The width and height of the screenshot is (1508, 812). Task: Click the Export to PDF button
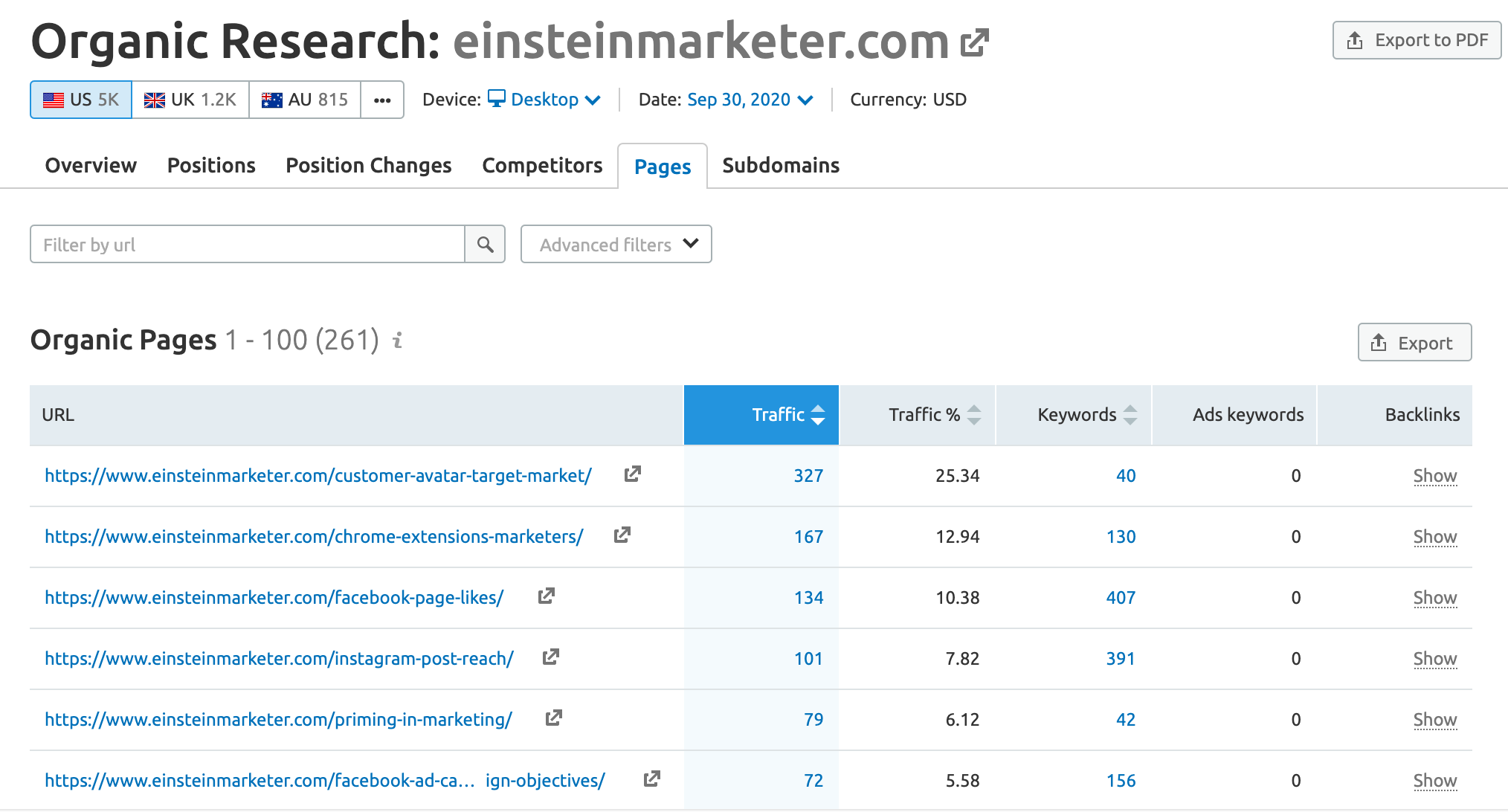click(x=1417, y=40)
